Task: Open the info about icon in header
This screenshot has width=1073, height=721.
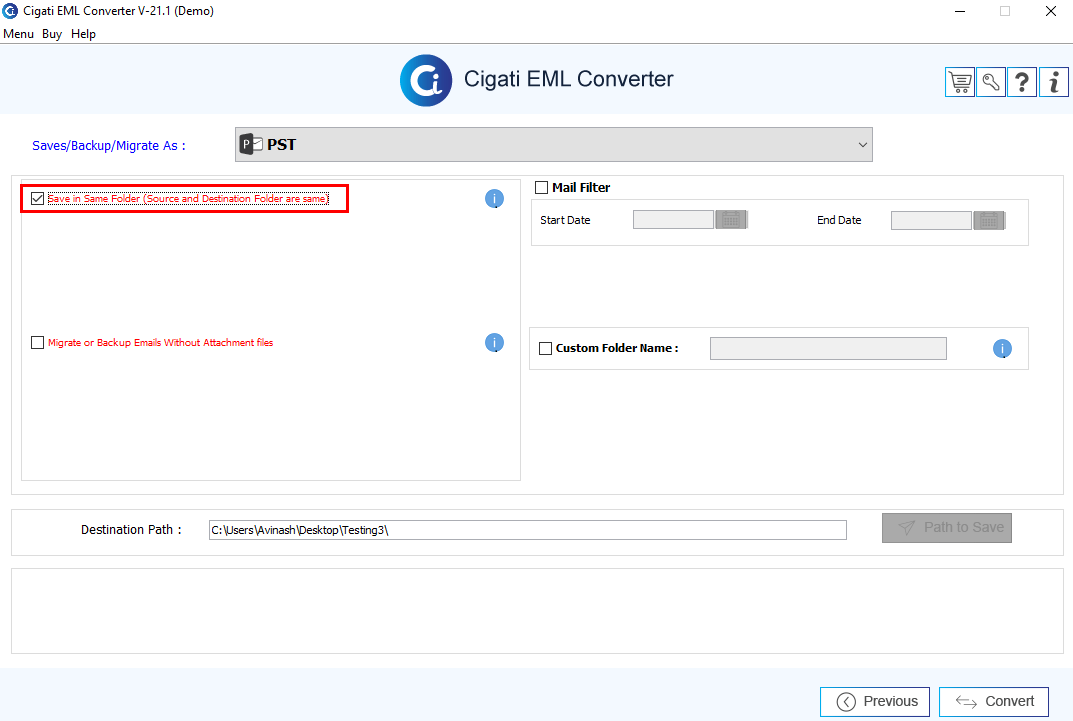Action: tap(1054, 82)
